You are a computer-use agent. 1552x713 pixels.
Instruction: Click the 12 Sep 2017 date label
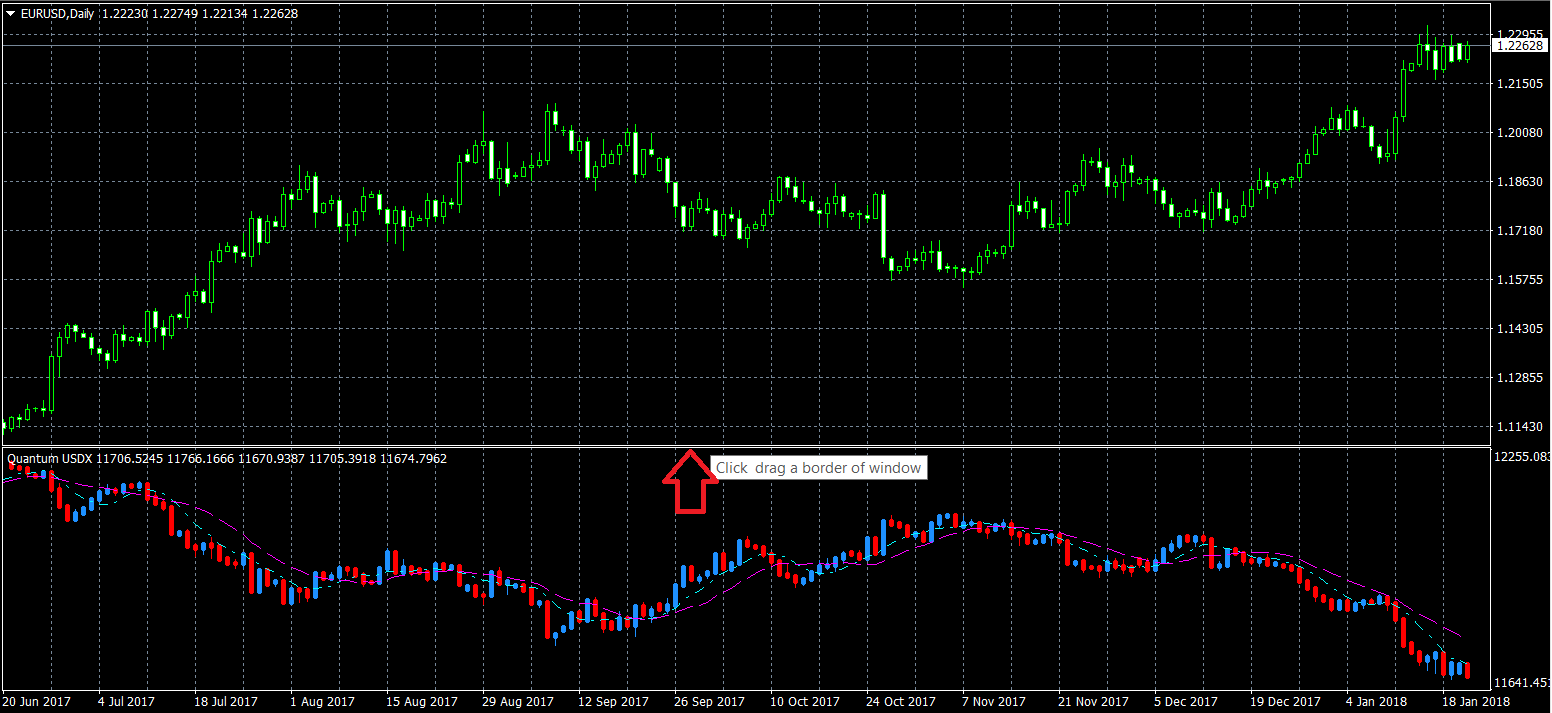click(612, 702)
